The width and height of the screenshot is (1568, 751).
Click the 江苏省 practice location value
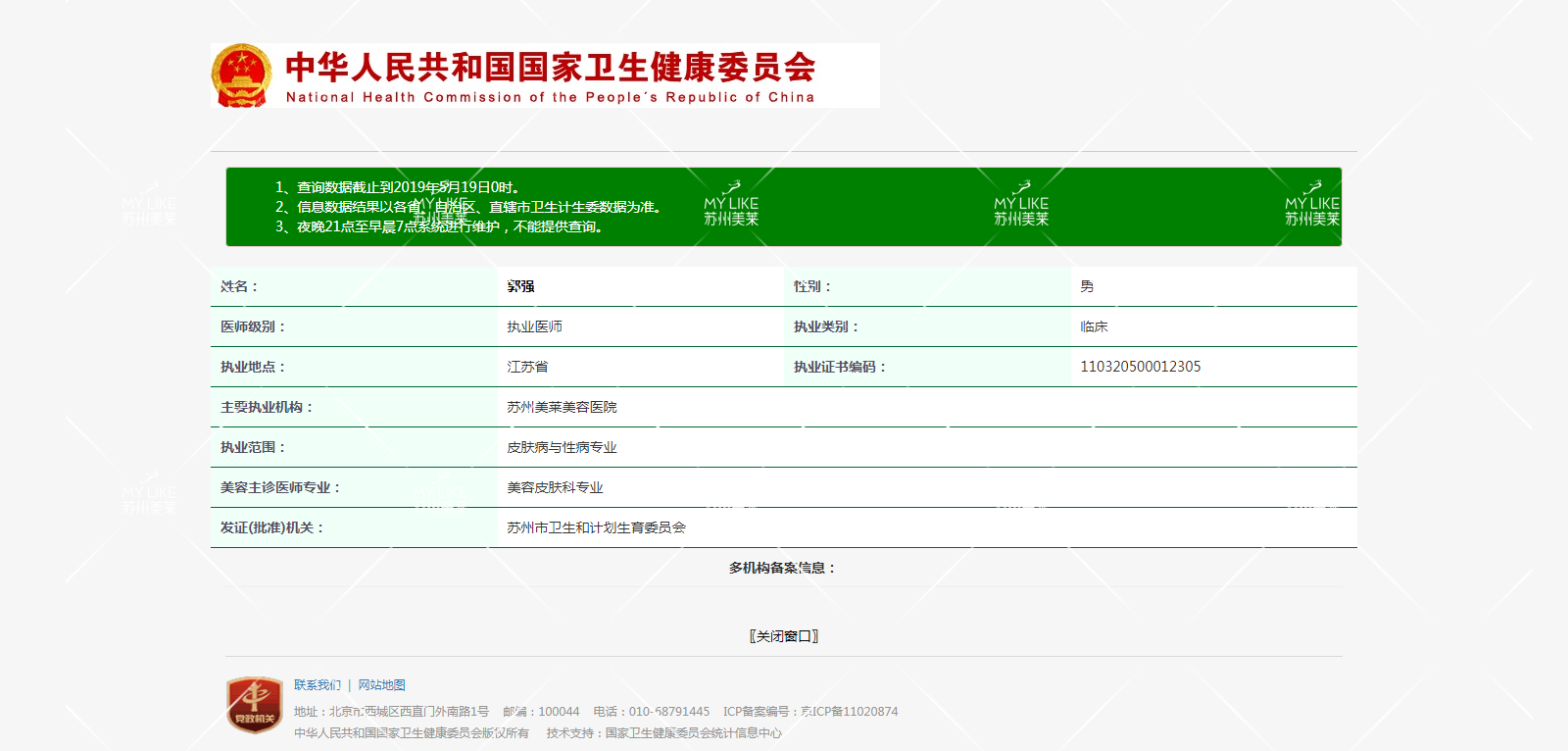pos(527,367)
